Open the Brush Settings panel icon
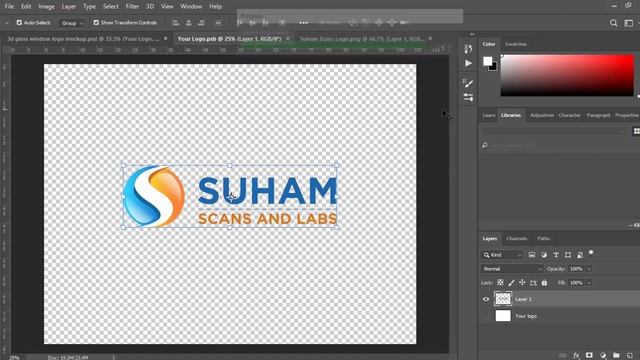The height and width of the screenshot is (360, 640). [468, 83]
